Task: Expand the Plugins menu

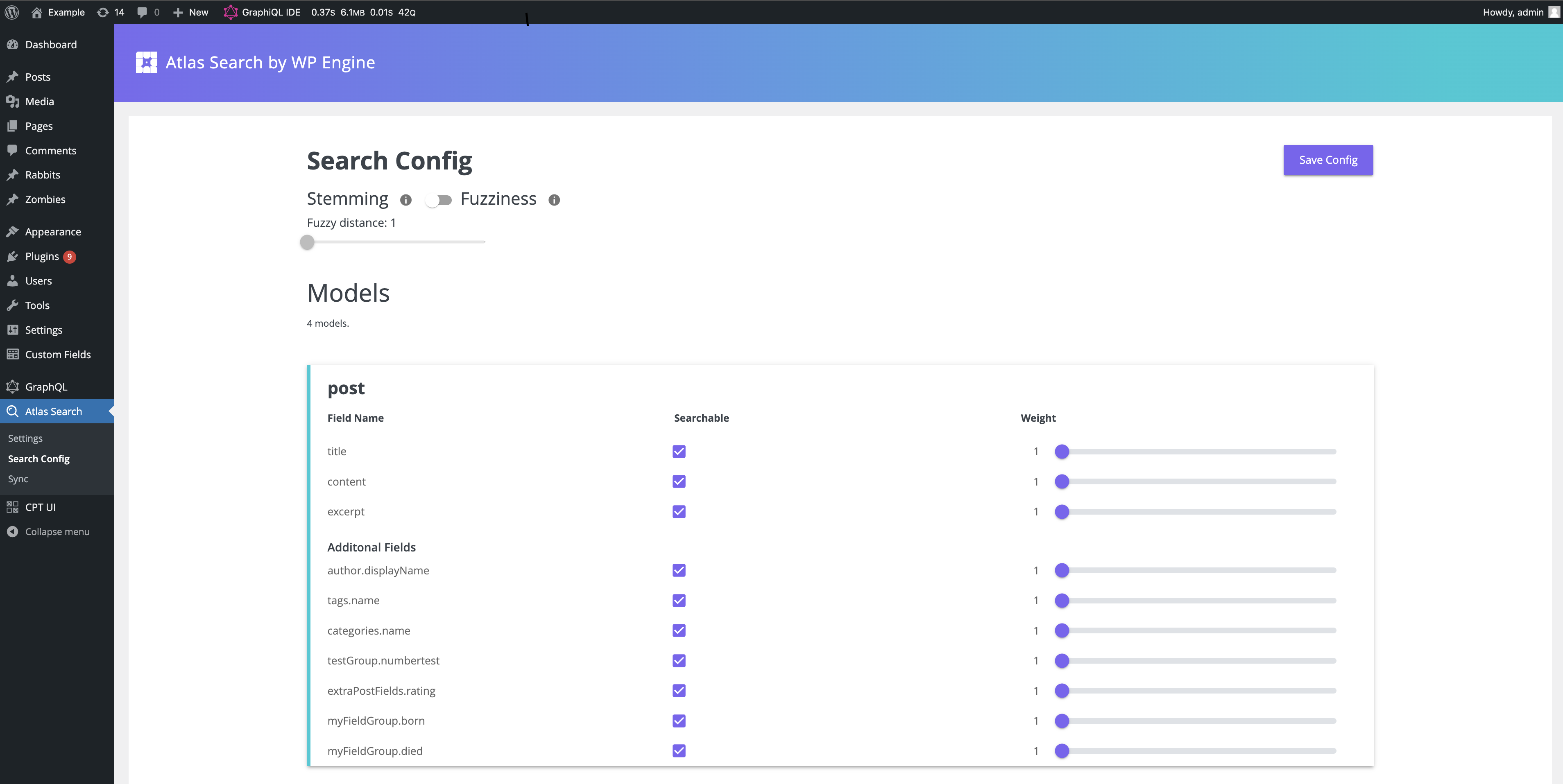Action: coord(42,256)
